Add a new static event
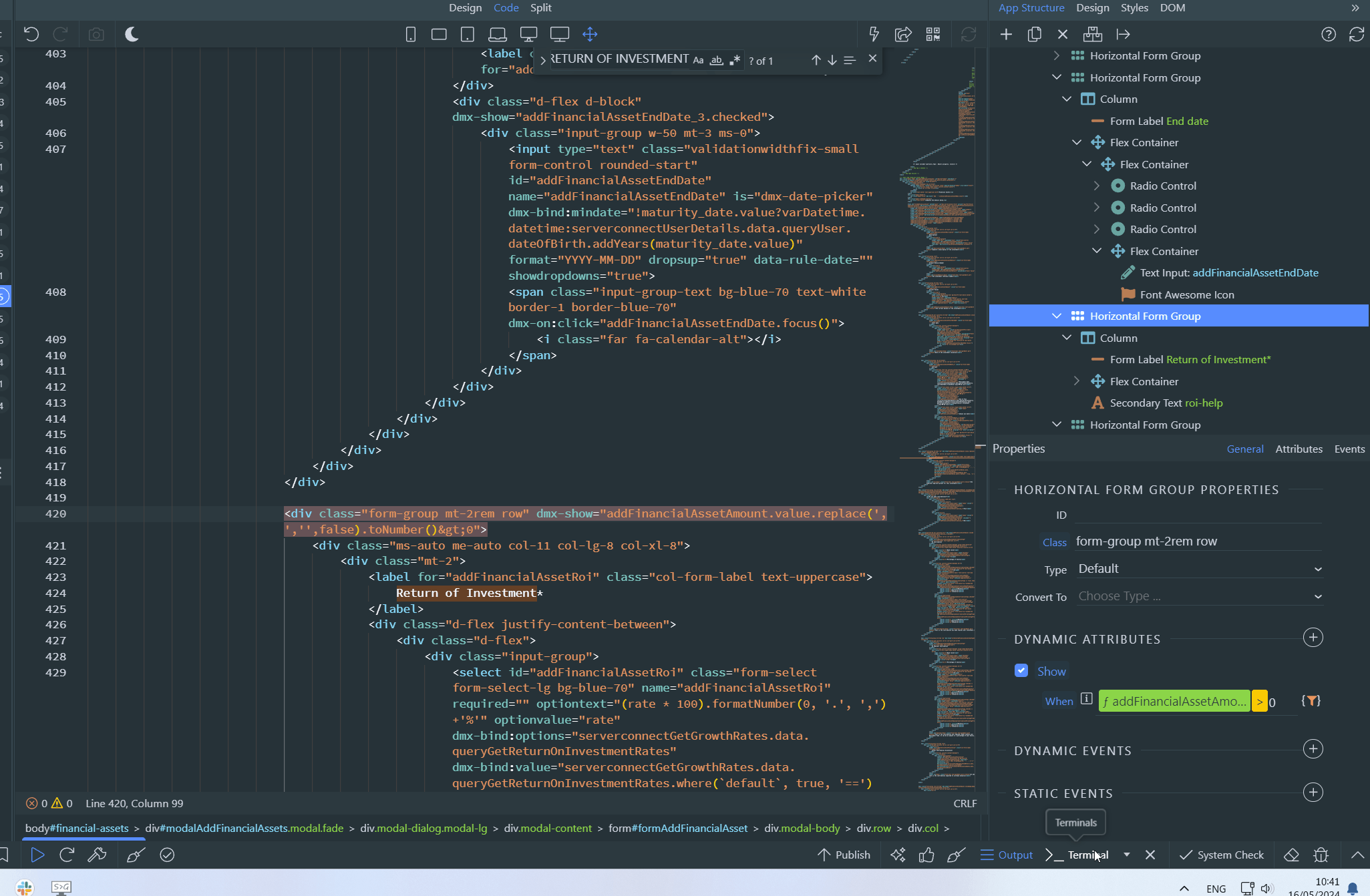1370x896 pixels. point(1313,793)
